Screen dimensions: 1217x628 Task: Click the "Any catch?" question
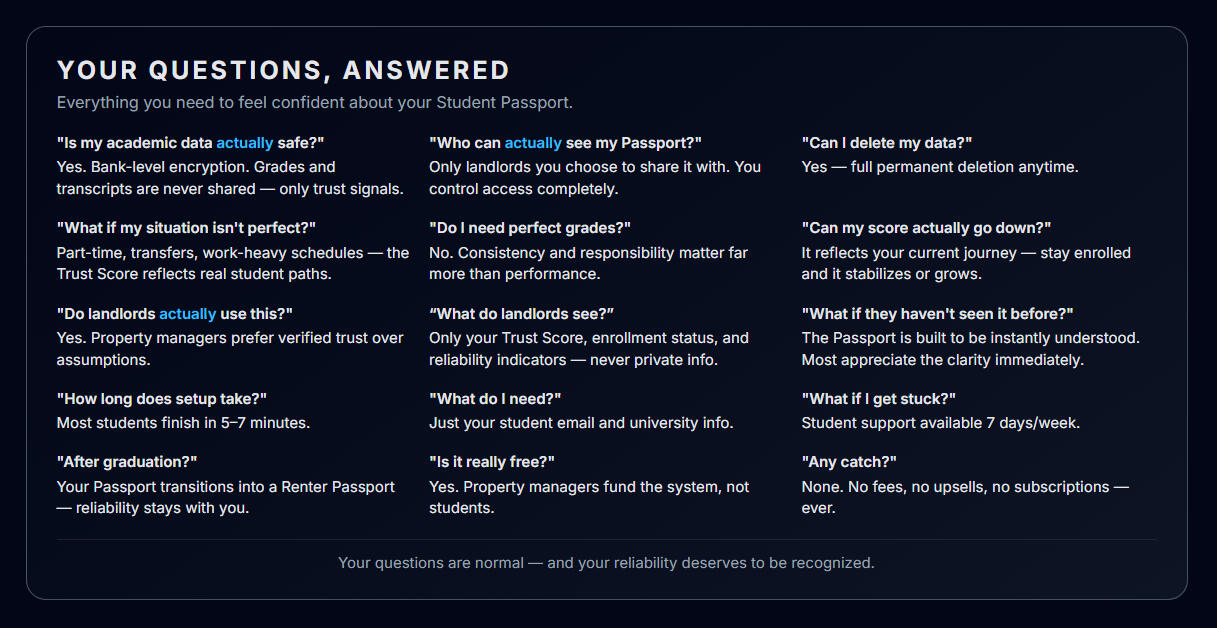click(849, 461)
